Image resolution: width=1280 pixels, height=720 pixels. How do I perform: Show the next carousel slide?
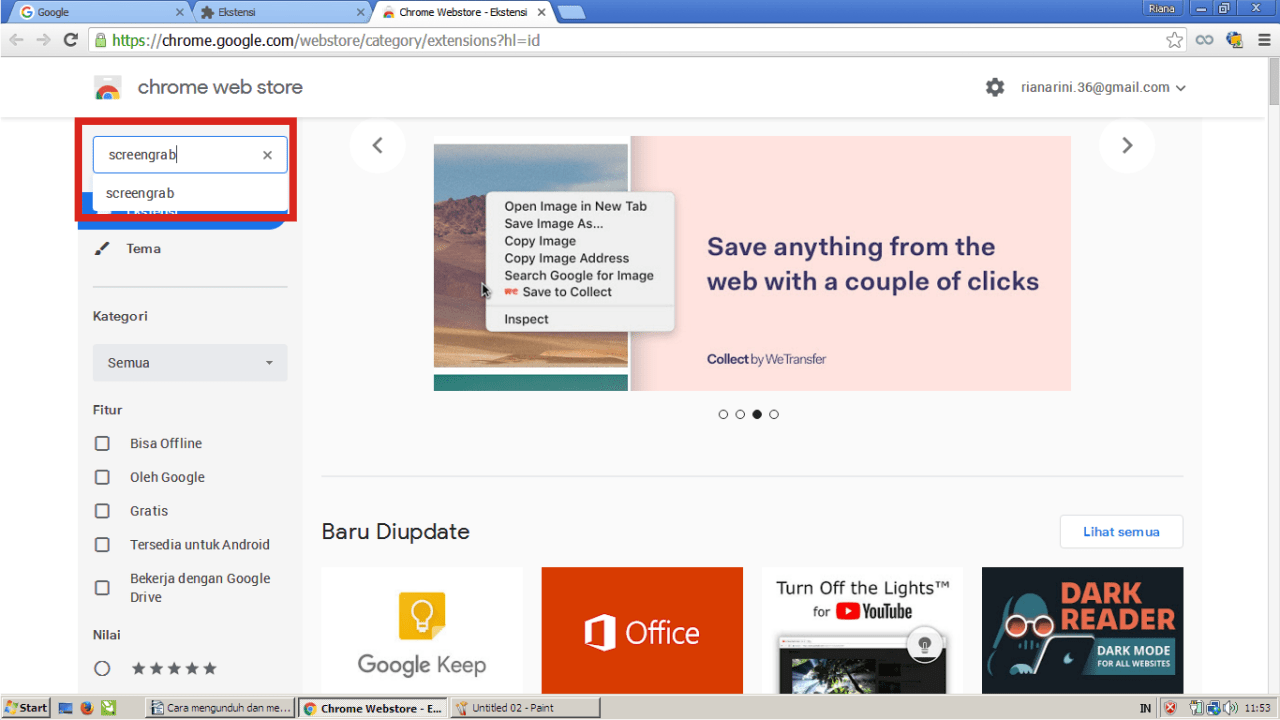1127,145
